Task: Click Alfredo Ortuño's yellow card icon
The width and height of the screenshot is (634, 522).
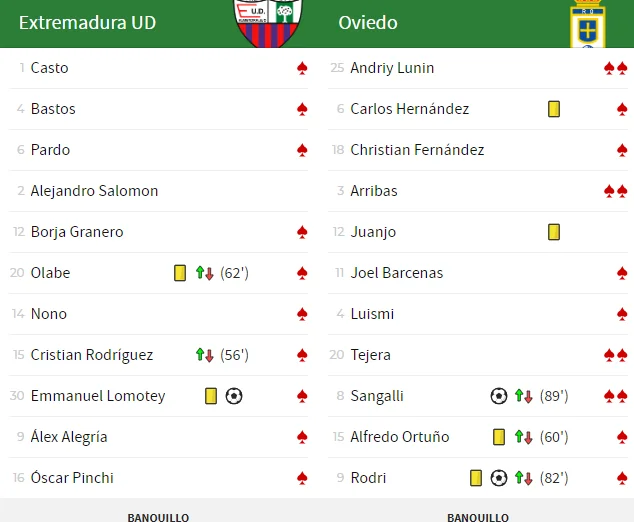Action: tap(499, 437)
